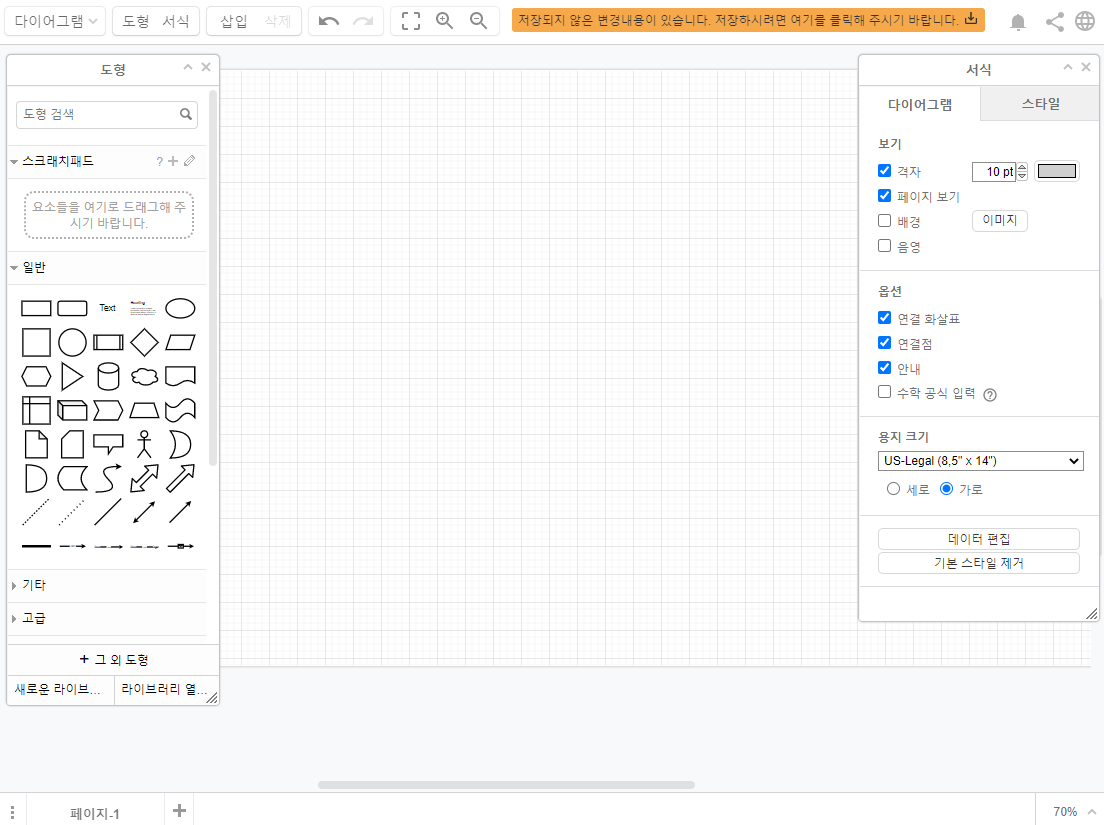Click the 기본 스타일 제거 button
The width and height of the screenshot is (1104, 825).
click(979, 563)
